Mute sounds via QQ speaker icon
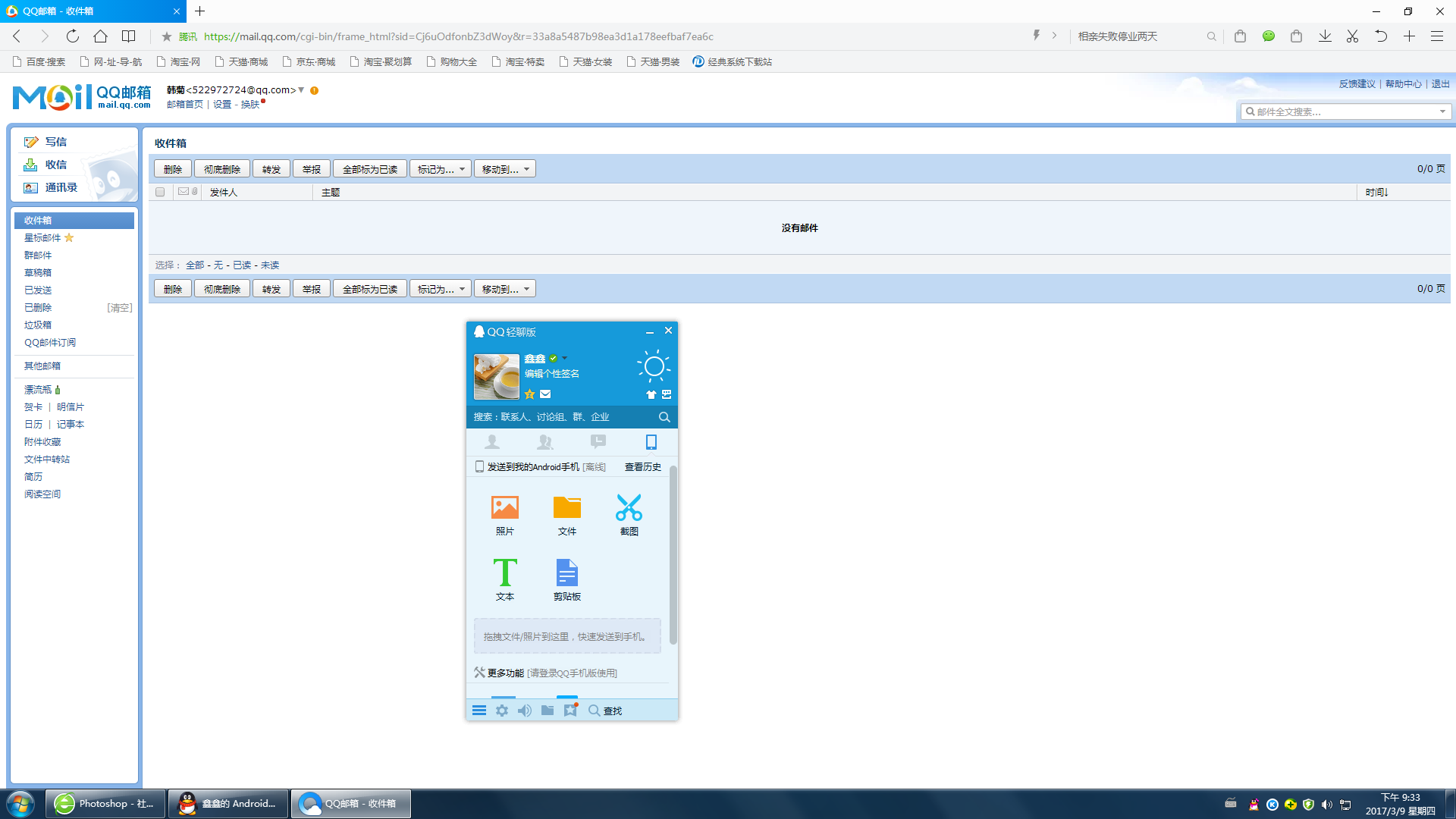Screen dimensions: 1456x819 point(524,711)
